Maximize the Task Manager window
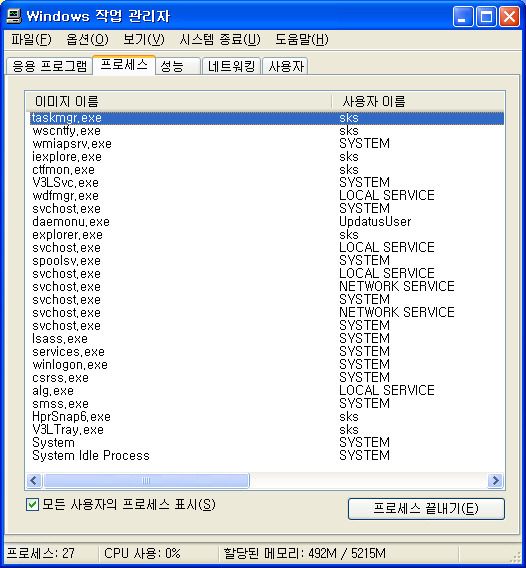Image resolution: width=526 pixels, height=568 pixels. [486, 17]
